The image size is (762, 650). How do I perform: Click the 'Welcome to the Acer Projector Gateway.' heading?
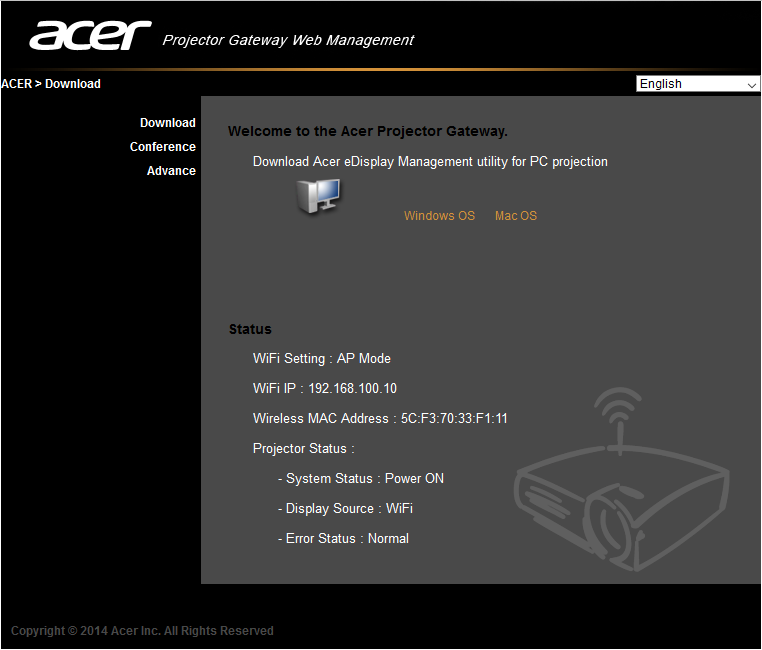367,131
